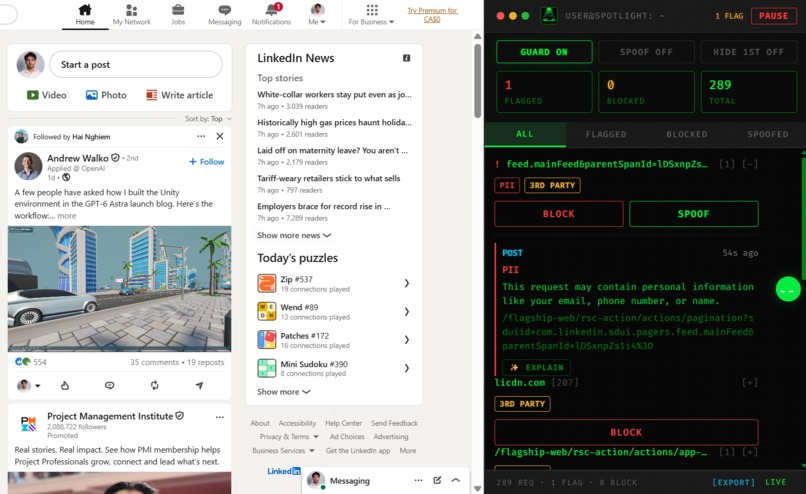Image resolution: width=806 pixels, height=494 pixels.
Task: Click the Spotlight app logo icon
Action: pyautogui.click(x=549, y=15)
